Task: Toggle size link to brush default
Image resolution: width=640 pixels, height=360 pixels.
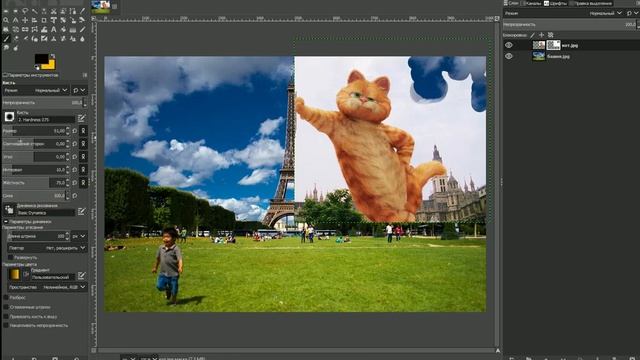Action: tap(83, 131)
